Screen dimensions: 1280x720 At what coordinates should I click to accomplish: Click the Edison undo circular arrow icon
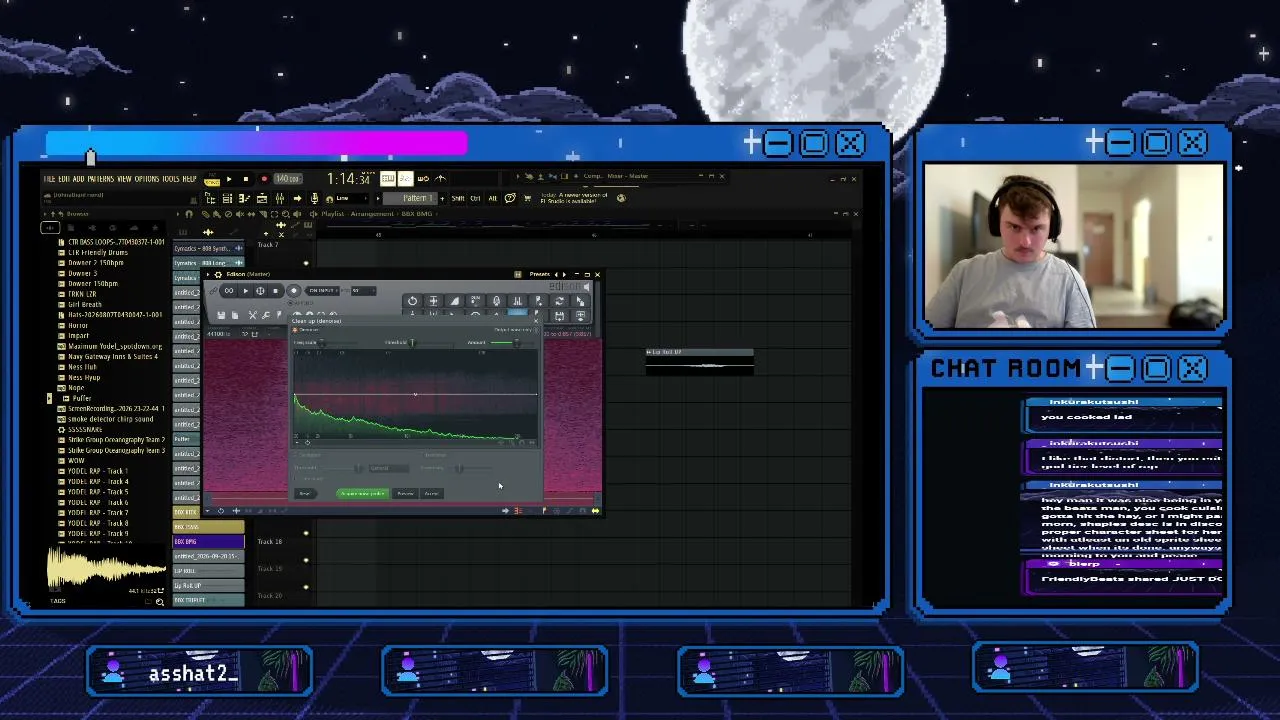[x=412, y=301]
